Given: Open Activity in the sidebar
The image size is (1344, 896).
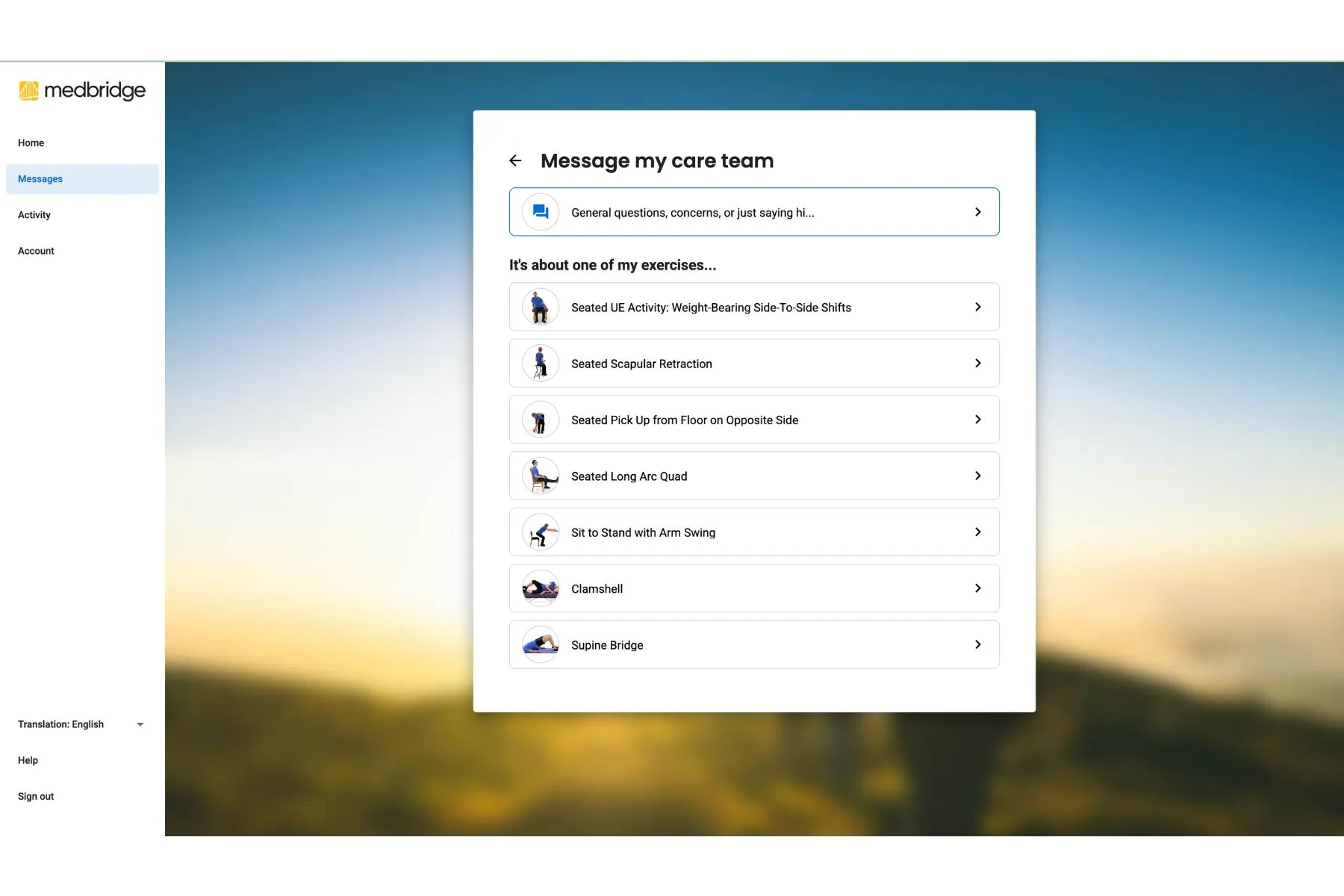Looking at the screenshot, I should [x=34, y=215].
